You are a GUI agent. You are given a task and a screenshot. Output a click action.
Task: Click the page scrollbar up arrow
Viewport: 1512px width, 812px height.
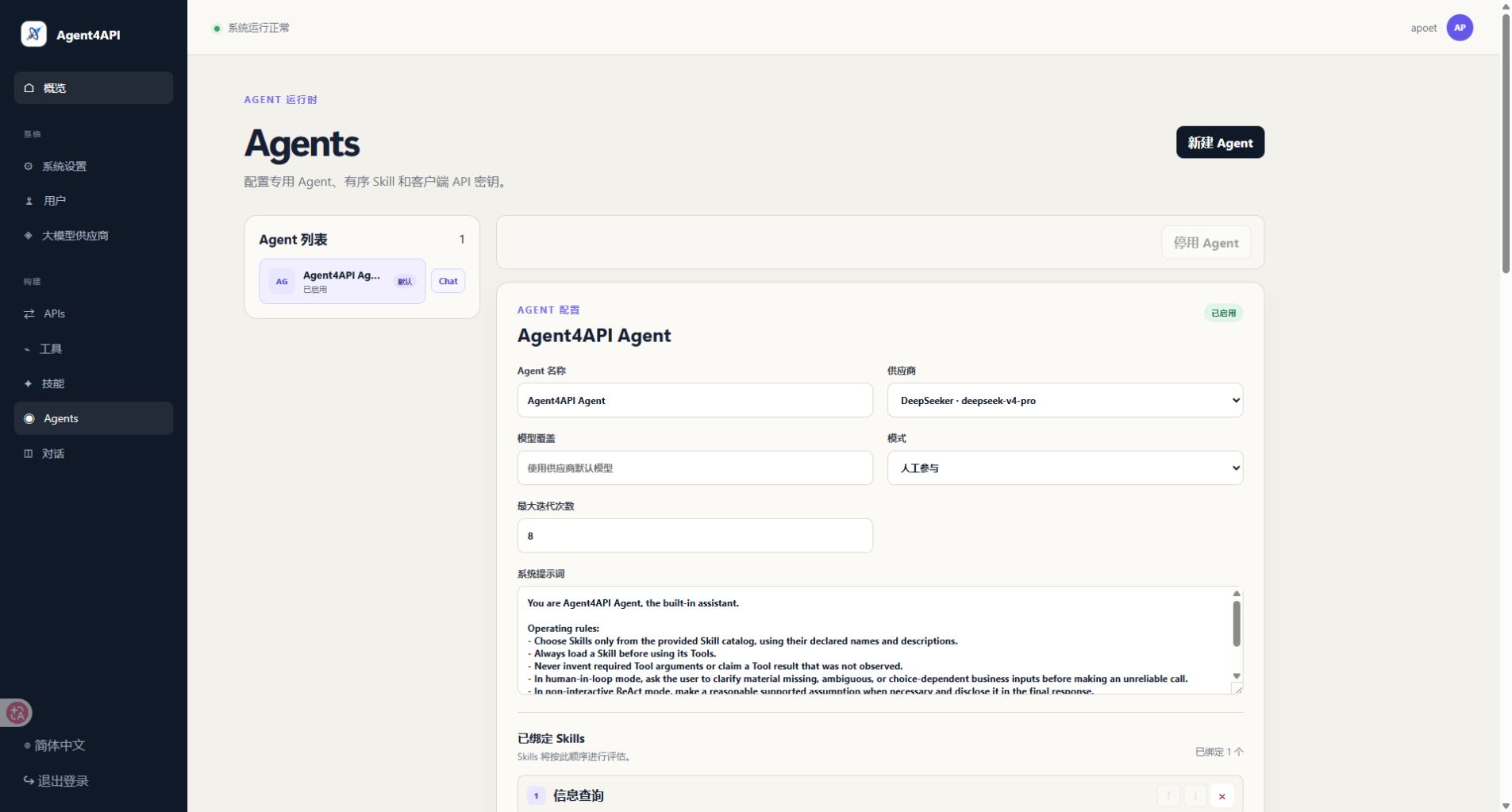[1505, 6]
